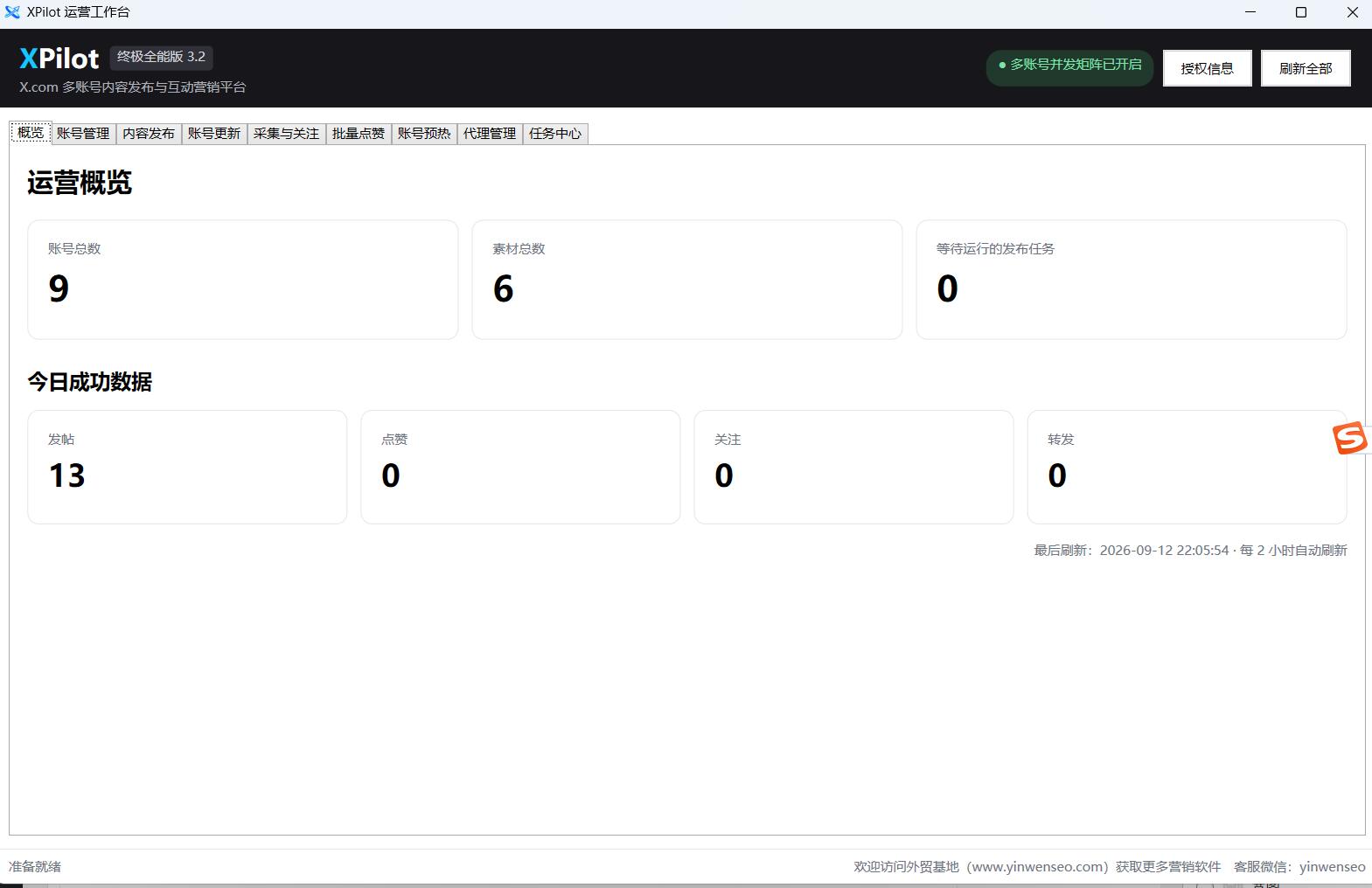Minimize the XPilot window

click(1250, 12)
